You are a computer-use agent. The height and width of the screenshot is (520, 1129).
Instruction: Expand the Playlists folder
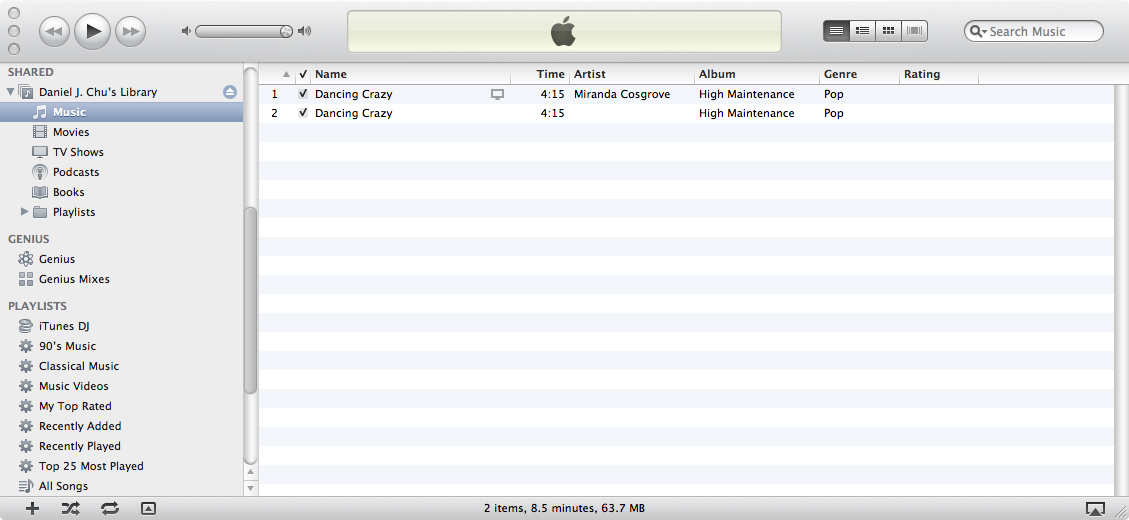tap(24, 212)
